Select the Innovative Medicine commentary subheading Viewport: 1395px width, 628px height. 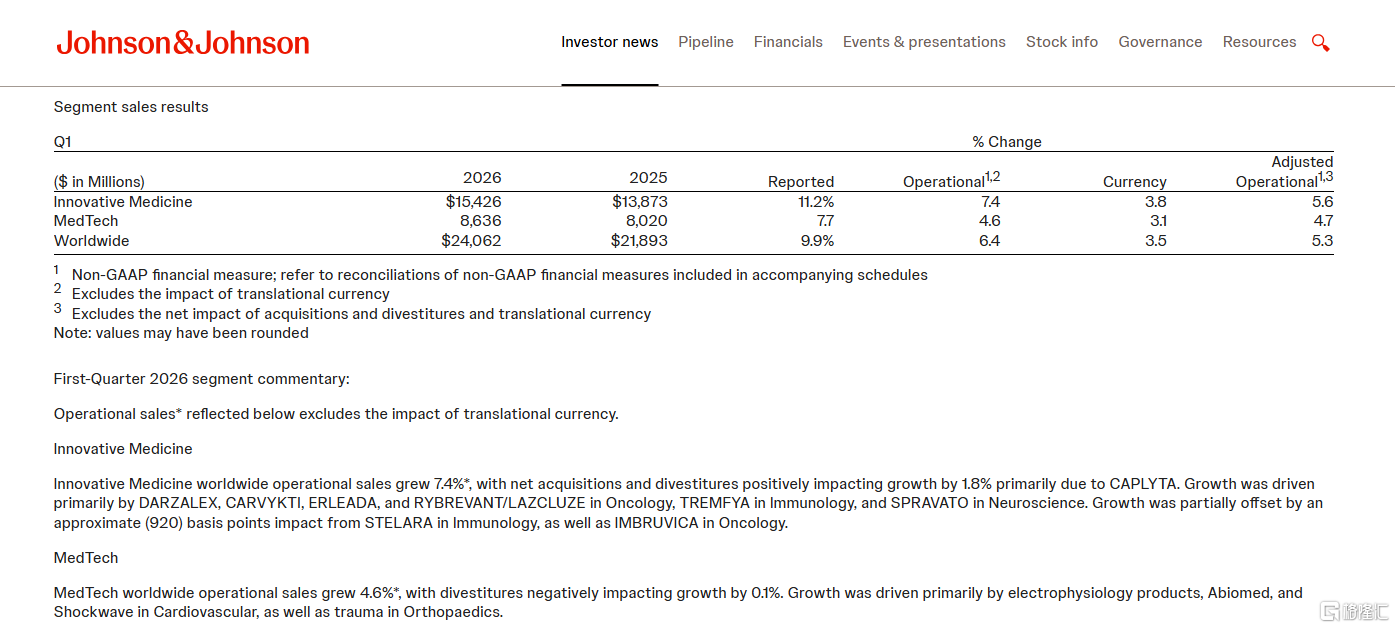tap(123, 449)
